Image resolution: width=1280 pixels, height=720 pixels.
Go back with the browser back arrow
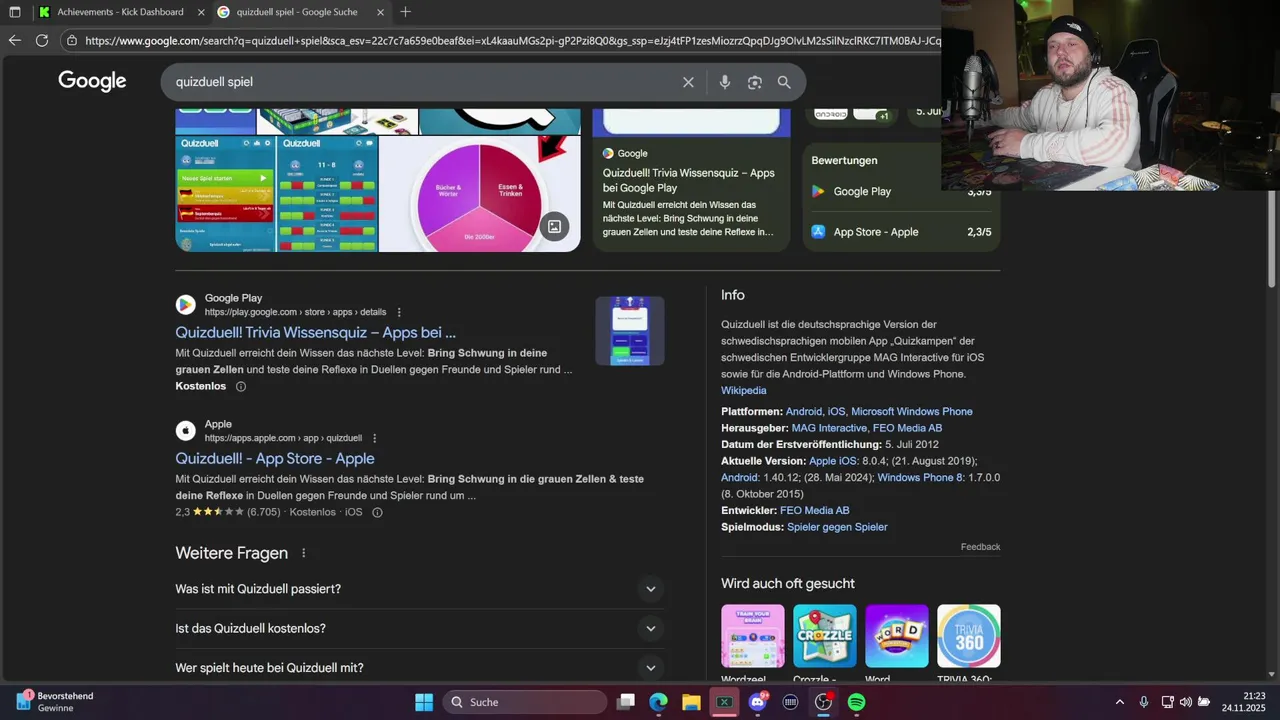pyautogui.click(x=14, y=41)
